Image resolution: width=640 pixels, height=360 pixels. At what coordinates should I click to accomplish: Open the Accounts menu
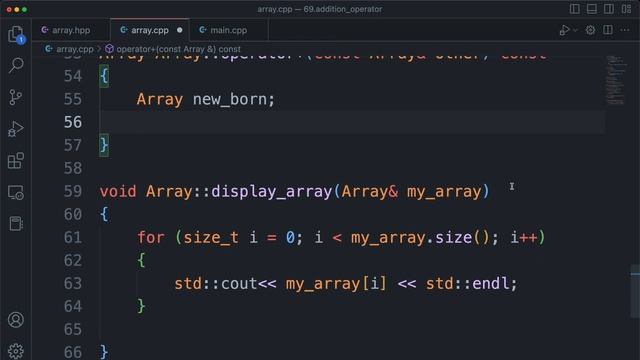coord(16,320)
